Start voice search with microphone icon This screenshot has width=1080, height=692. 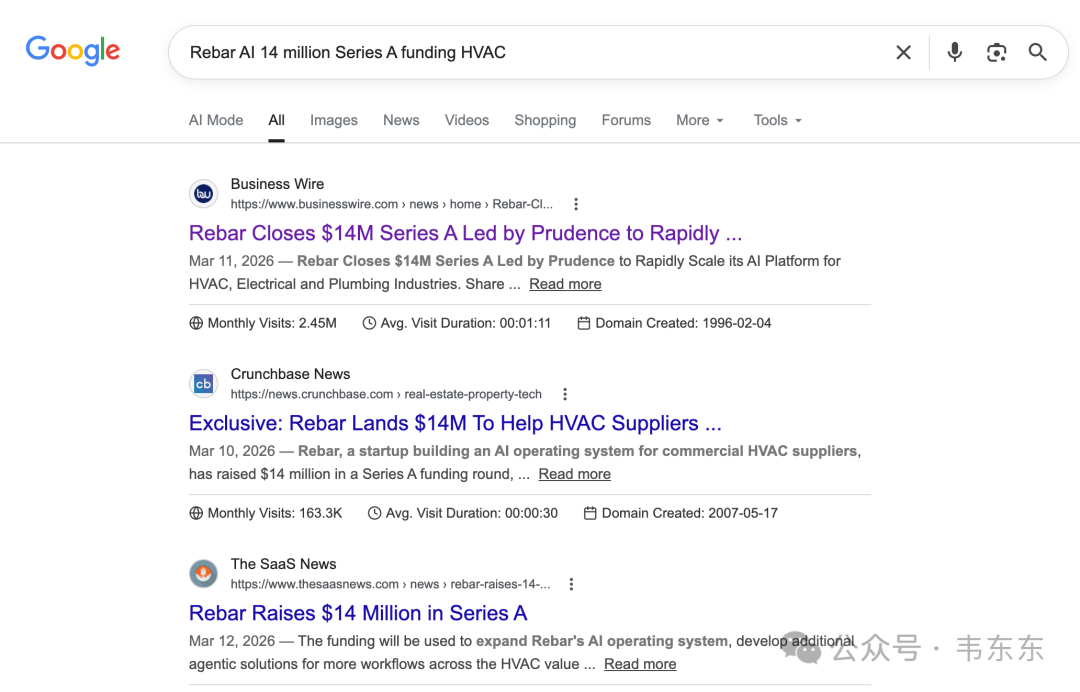pyautogui.click(x=954, y=52)
